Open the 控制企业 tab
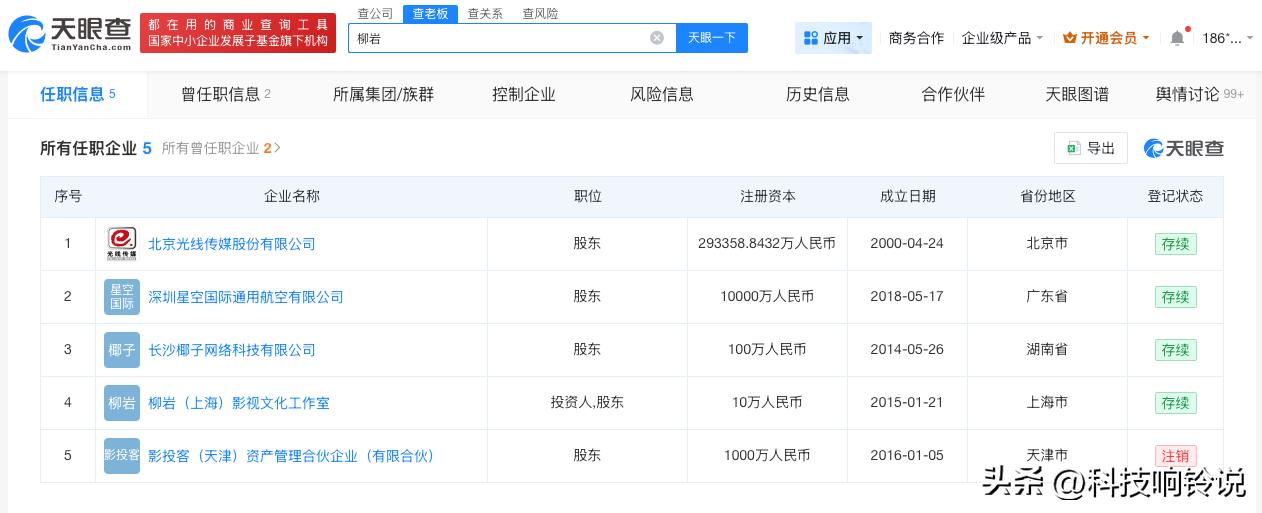Viewport: 1262px width, 513px height. coord(523,94)
